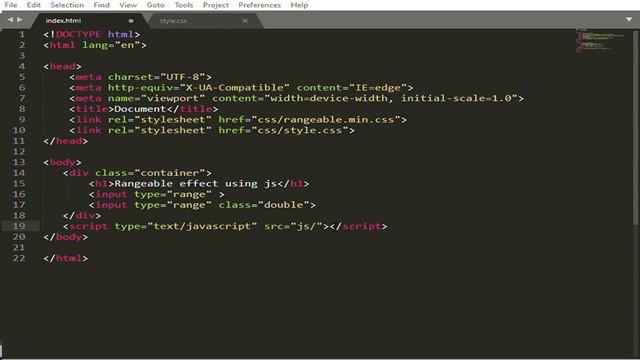
Task: Click the "IE=edge" content value
Action: (x=378, y=87)
